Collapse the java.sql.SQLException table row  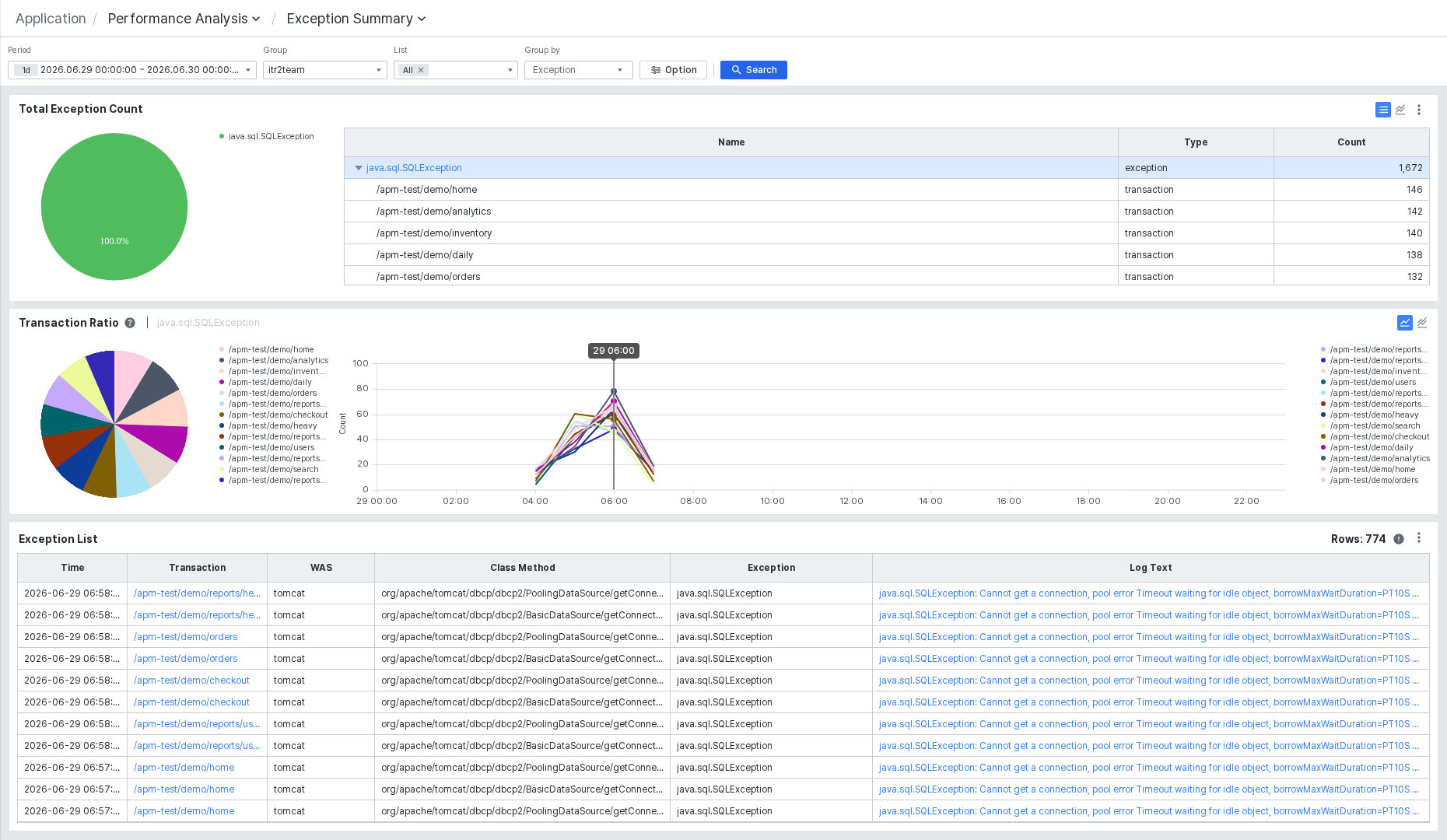[x=359, y=168]
